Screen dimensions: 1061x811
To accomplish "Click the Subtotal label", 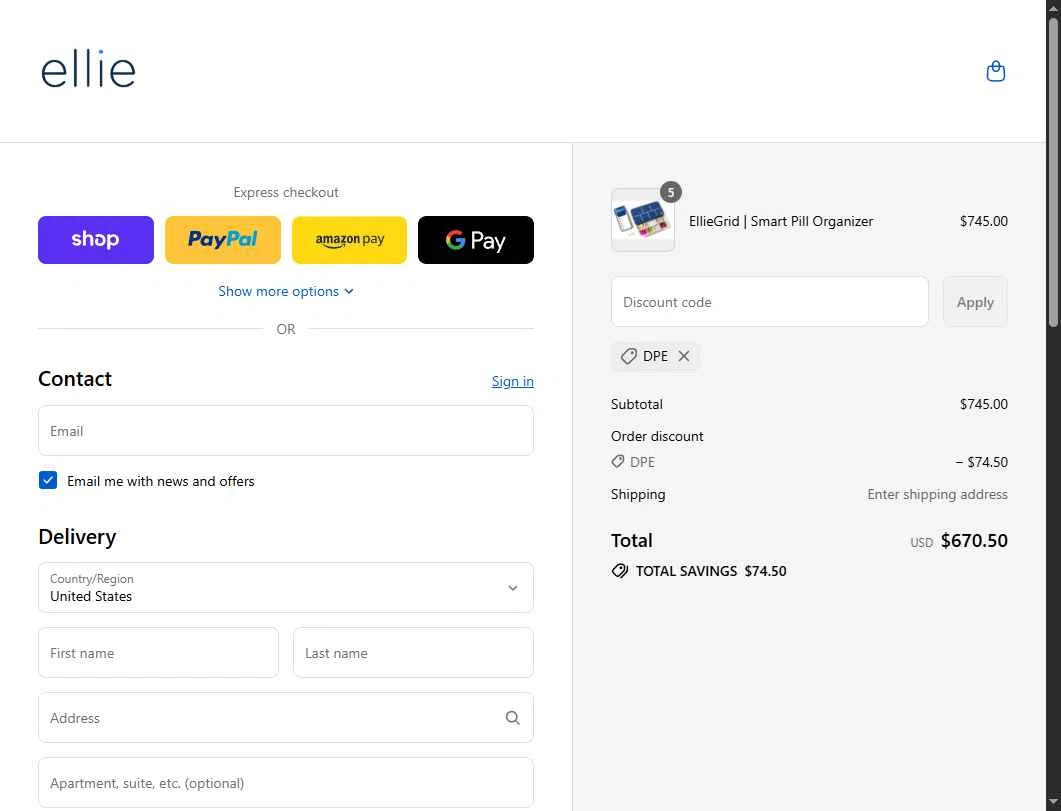I will click(x=637, y=404).
